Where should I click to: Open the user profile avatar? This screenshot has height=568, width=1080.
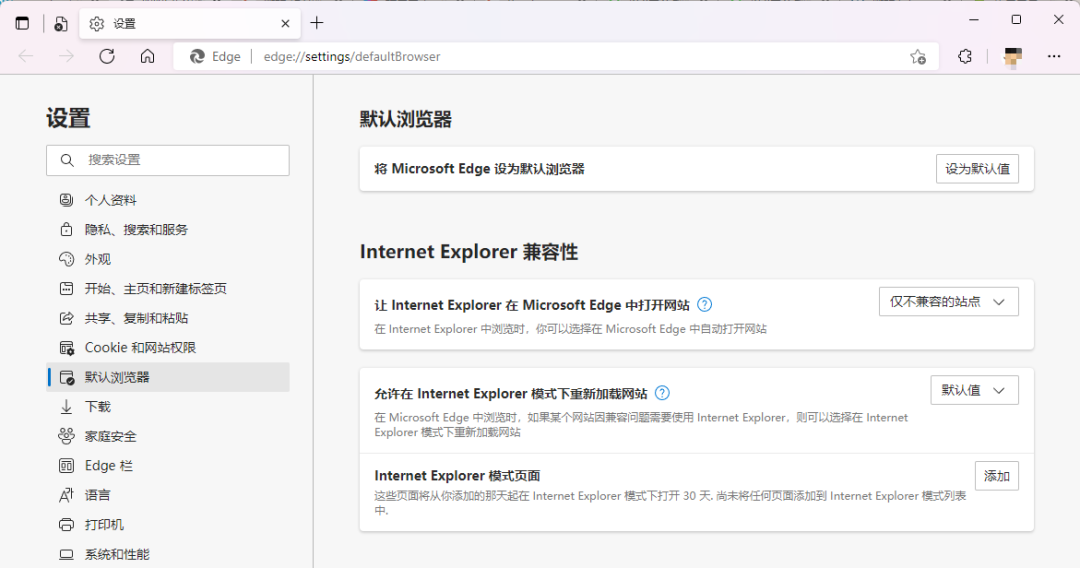(1012, 56)
